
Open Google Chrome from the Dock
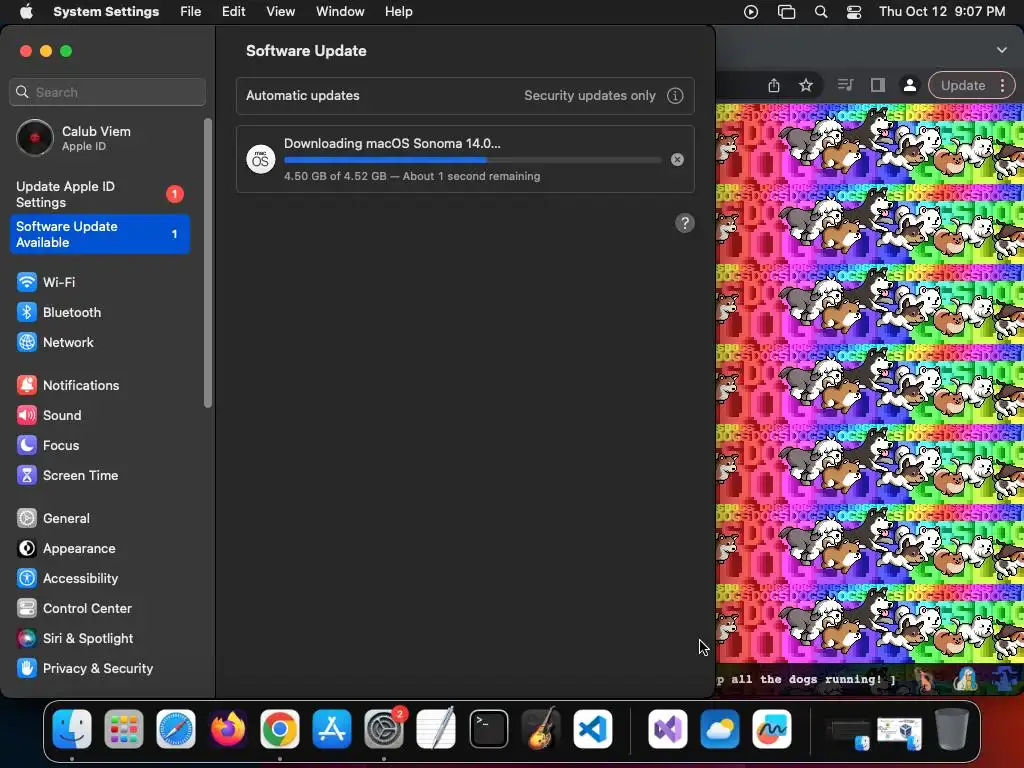click(280, 729)
